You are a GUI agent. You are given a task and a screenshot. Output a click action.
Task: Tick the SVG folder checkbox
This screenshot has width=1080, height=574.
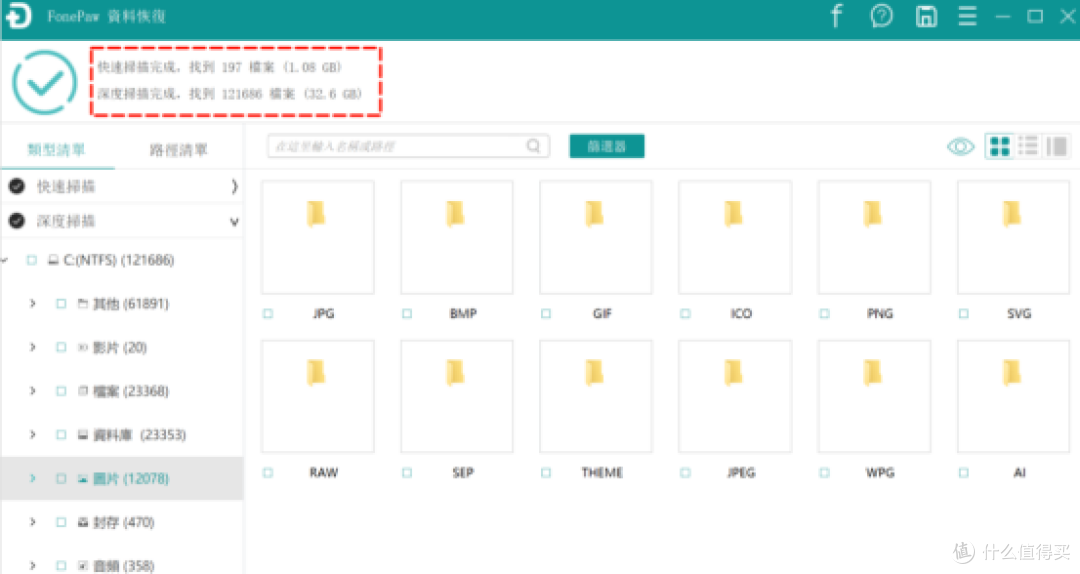pyautogui.click(x=964, y=314)
